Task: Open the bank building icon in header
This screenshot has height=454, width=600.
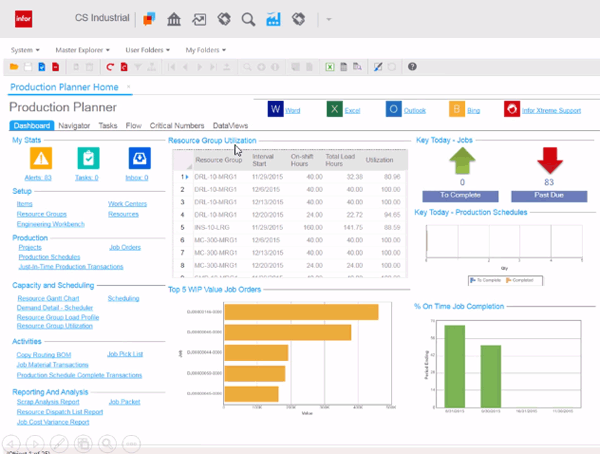Action: [x=174, y=19]
